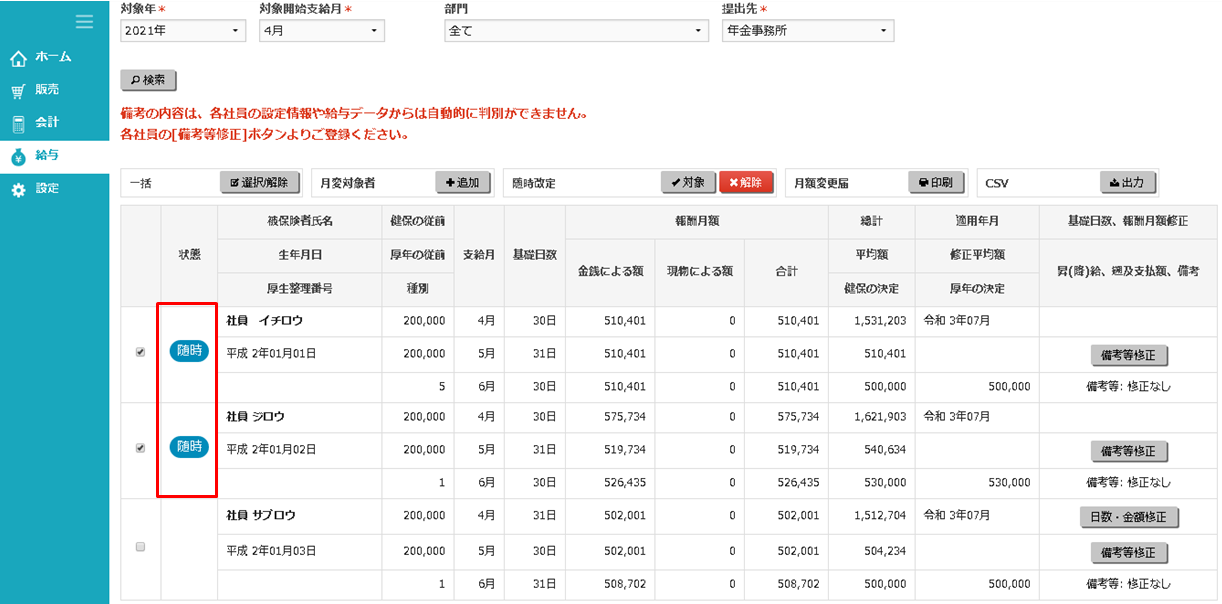Open the 会計 calculator icon

[x=18, y=124]
